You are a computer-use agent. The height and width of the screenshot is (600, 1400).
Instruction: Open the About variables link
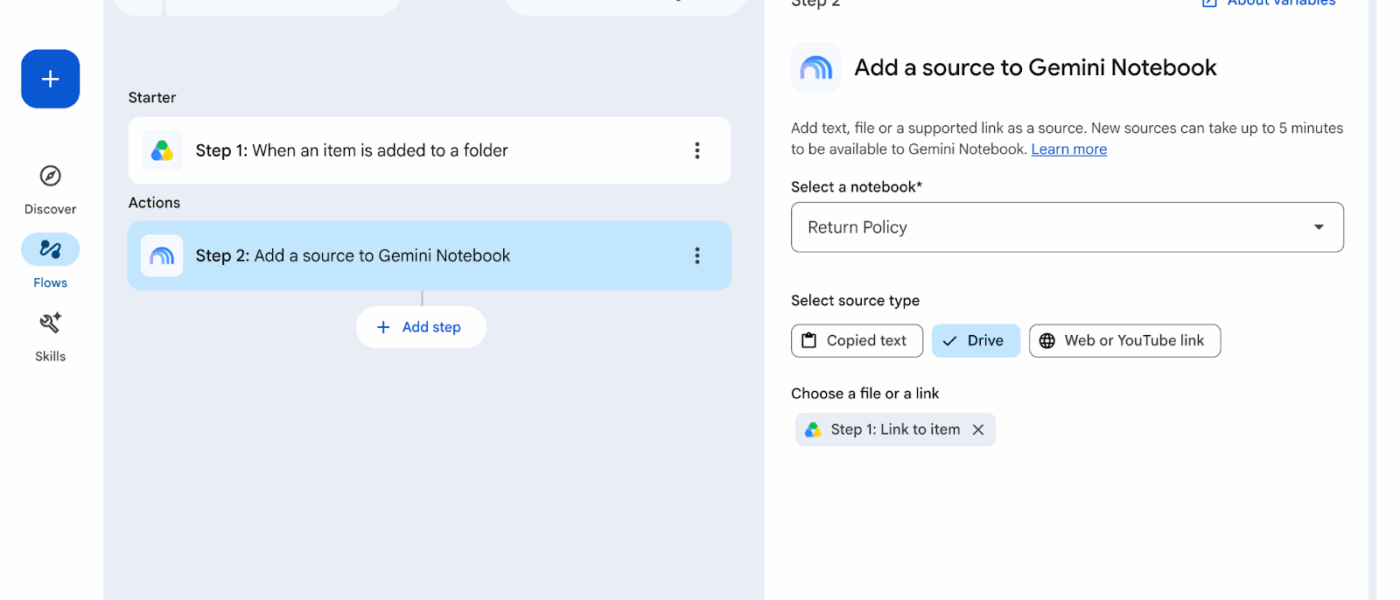(1269, 3)
